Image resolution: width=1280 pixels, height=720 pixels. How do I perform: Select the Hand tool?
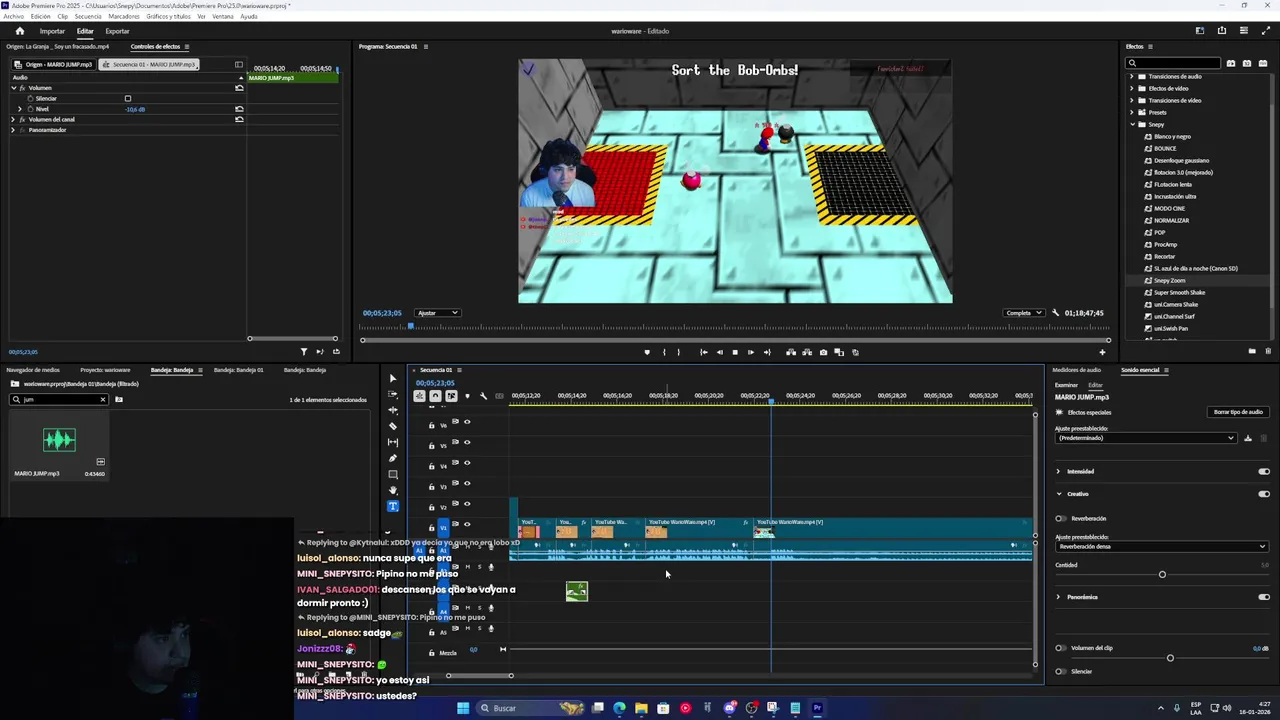[392, 490]
